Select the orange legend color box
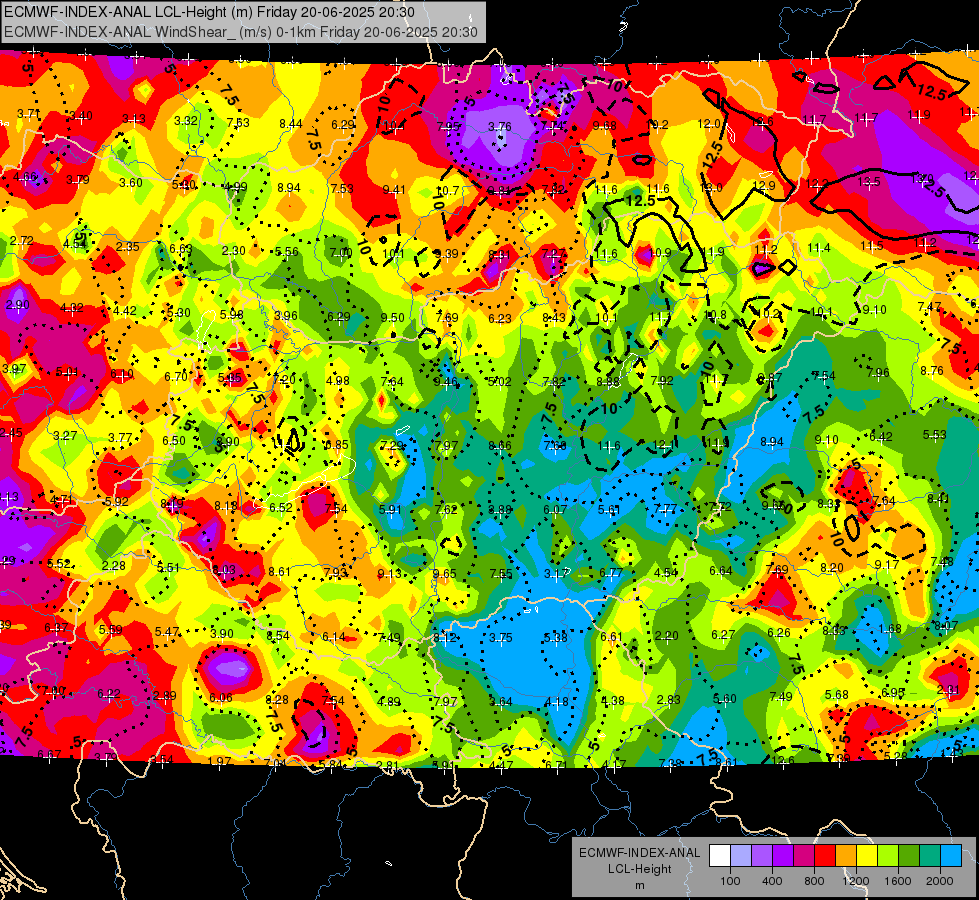979x900 pixels. [x=846, y=856]
